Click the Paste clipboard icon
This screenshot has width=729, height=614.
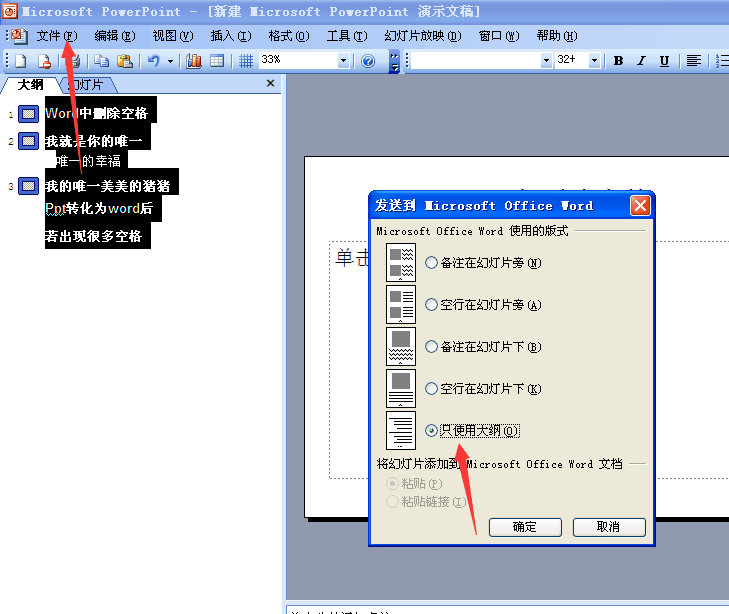tap(125, 61)
